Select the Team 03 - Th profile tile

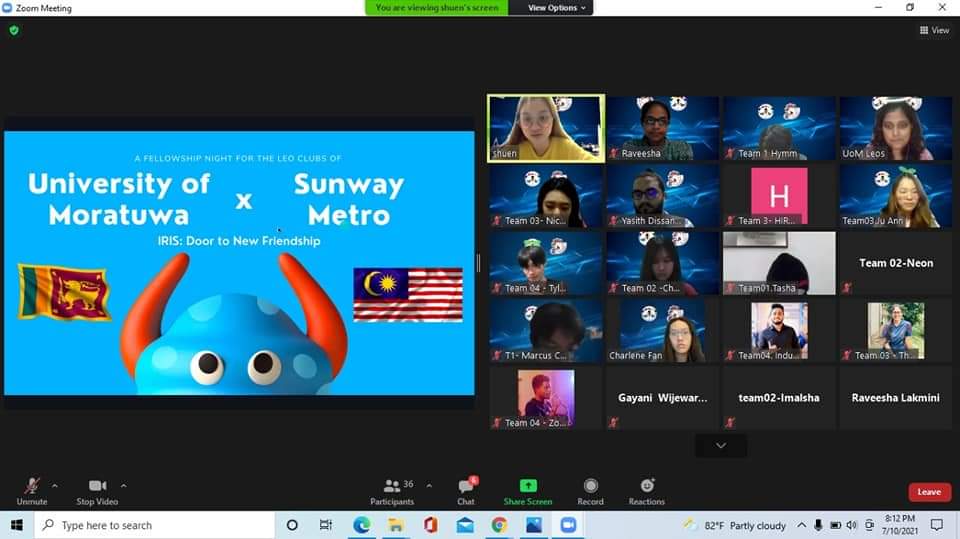coord(896,330)
